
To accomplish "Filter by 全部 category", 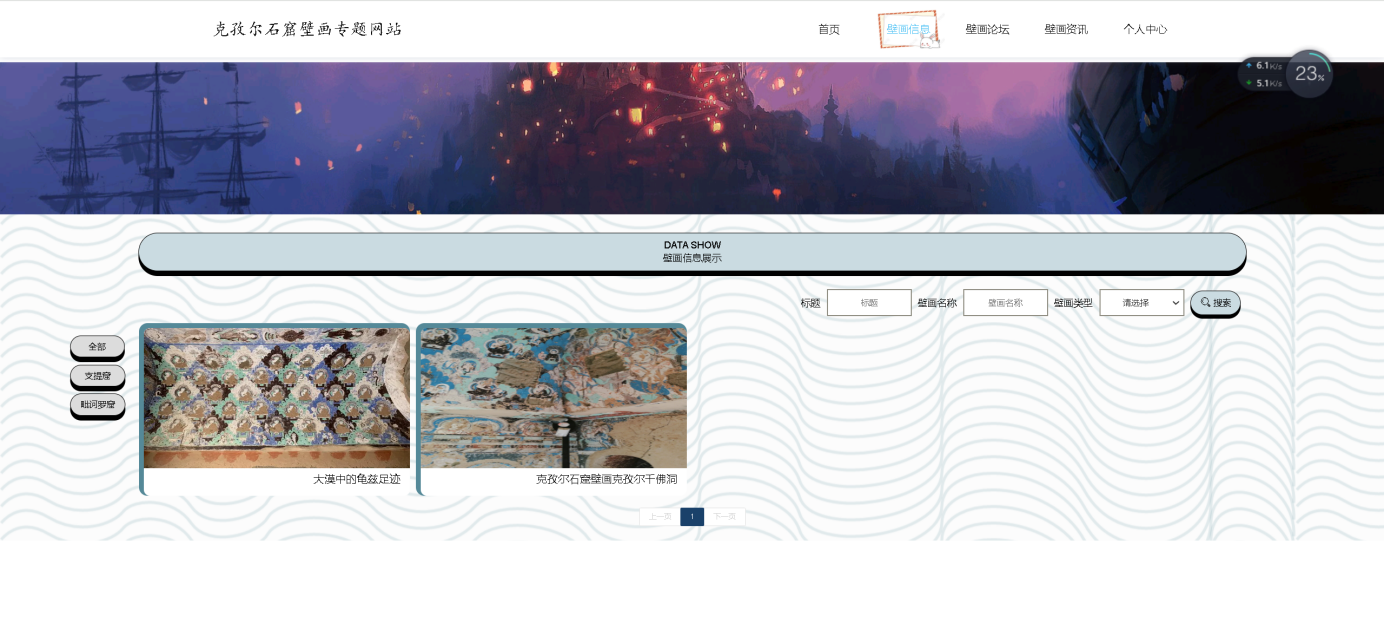I will point(97,346).
